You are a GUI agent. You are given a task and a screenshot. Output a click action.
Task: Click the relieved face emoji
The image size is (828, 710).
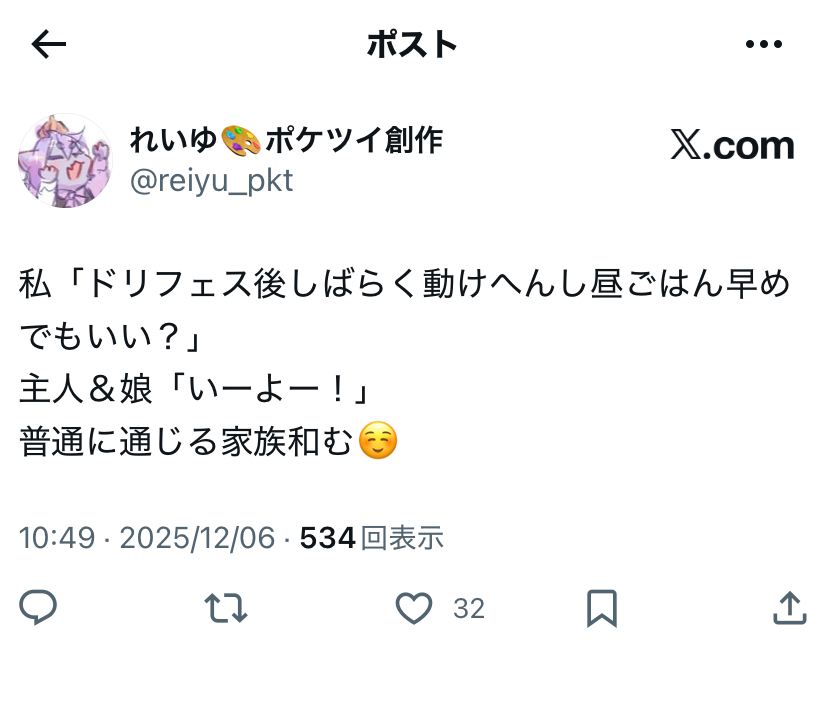pyautogui.click(x=378, y=441)
